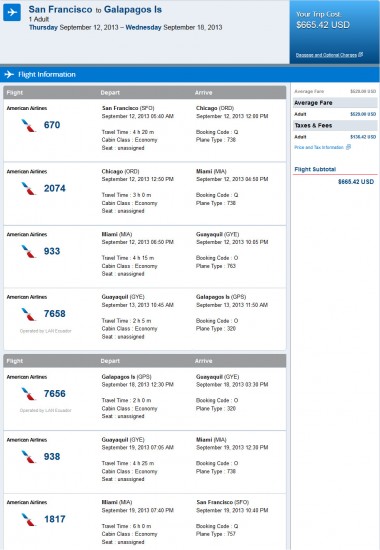Viewport: 380px width, 550px height.
Task: Click the Flight Information header tab
Action: click(47, 74)
